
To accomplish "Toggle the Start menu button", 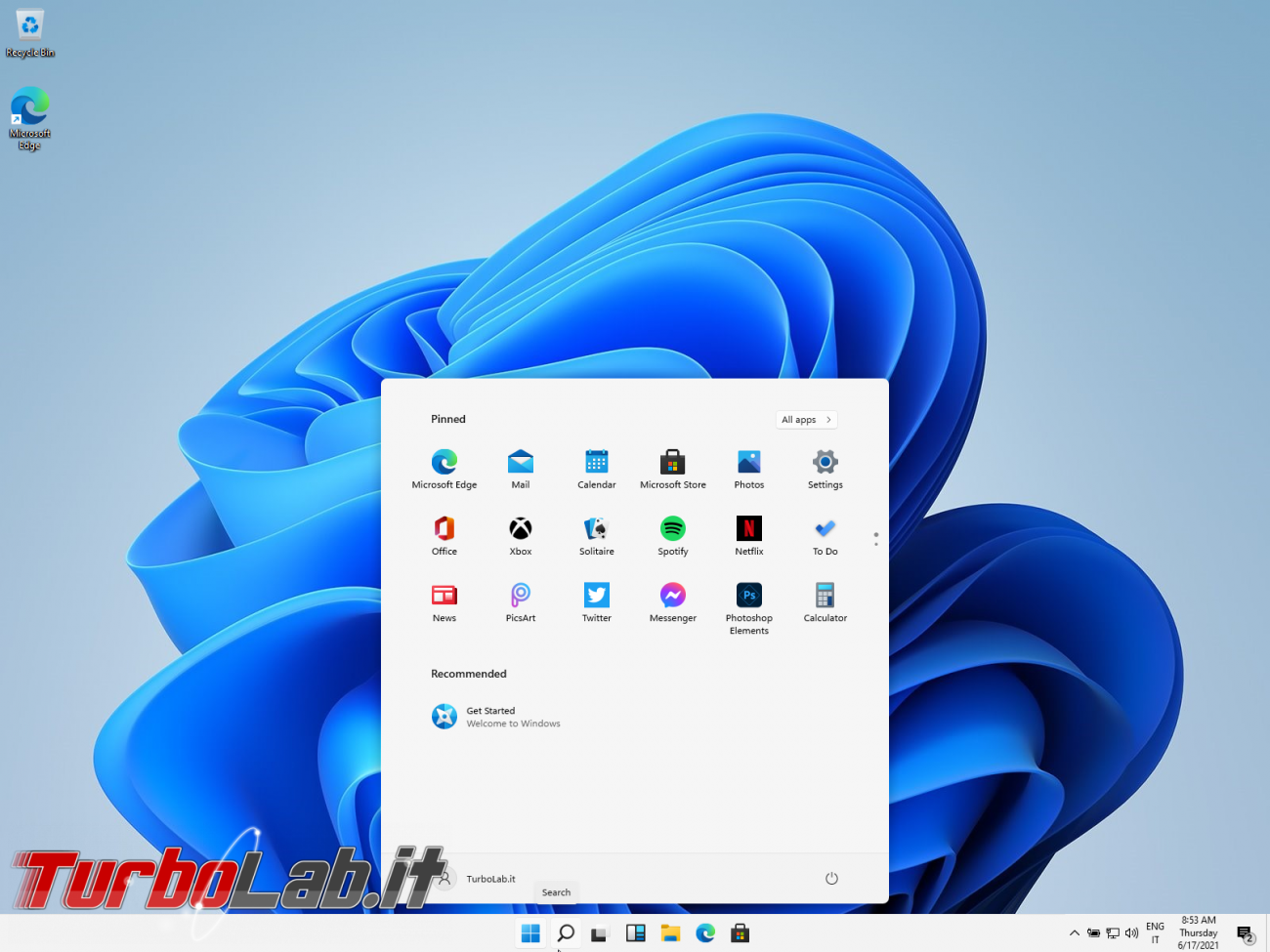I will 530,933.
